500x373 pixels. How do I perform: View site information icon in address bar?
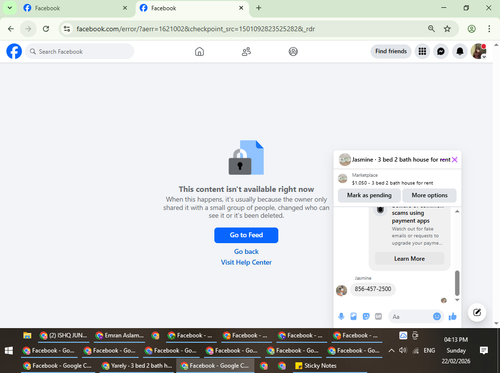[67, 29]
